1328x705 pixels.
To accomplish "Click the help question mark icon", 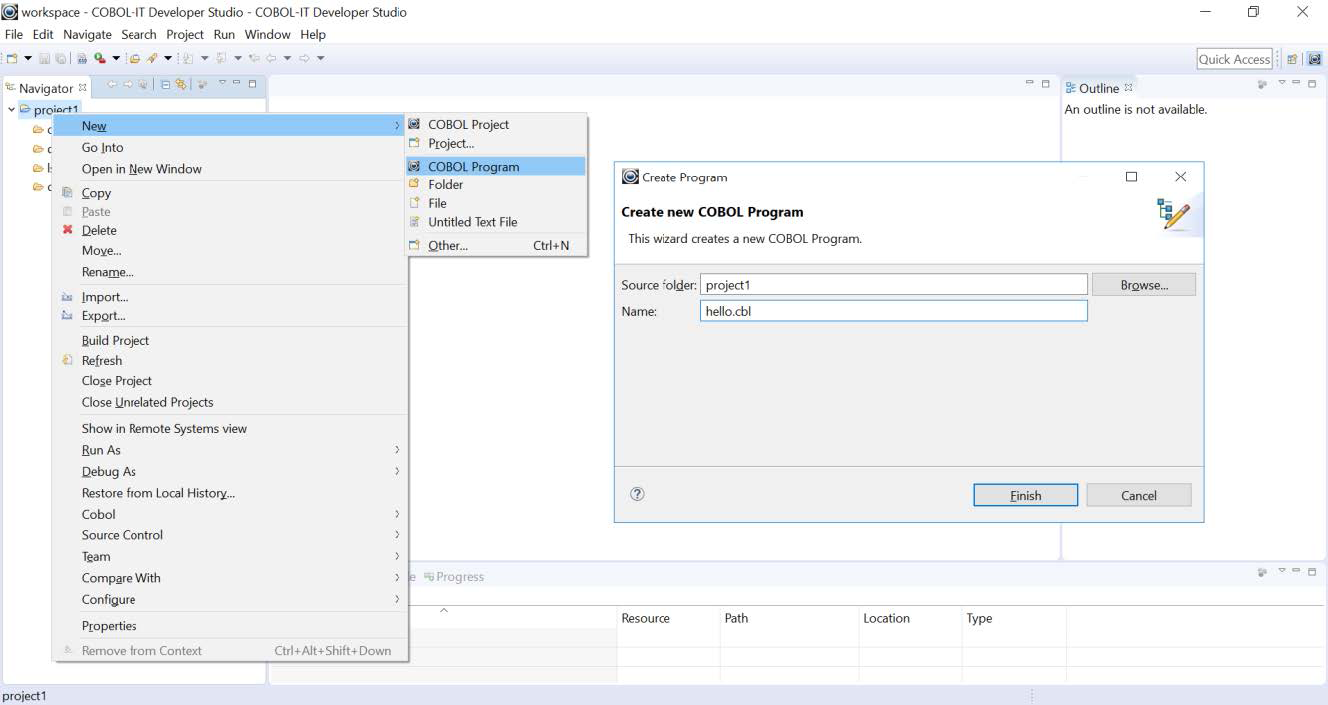I will coord(637,494).
